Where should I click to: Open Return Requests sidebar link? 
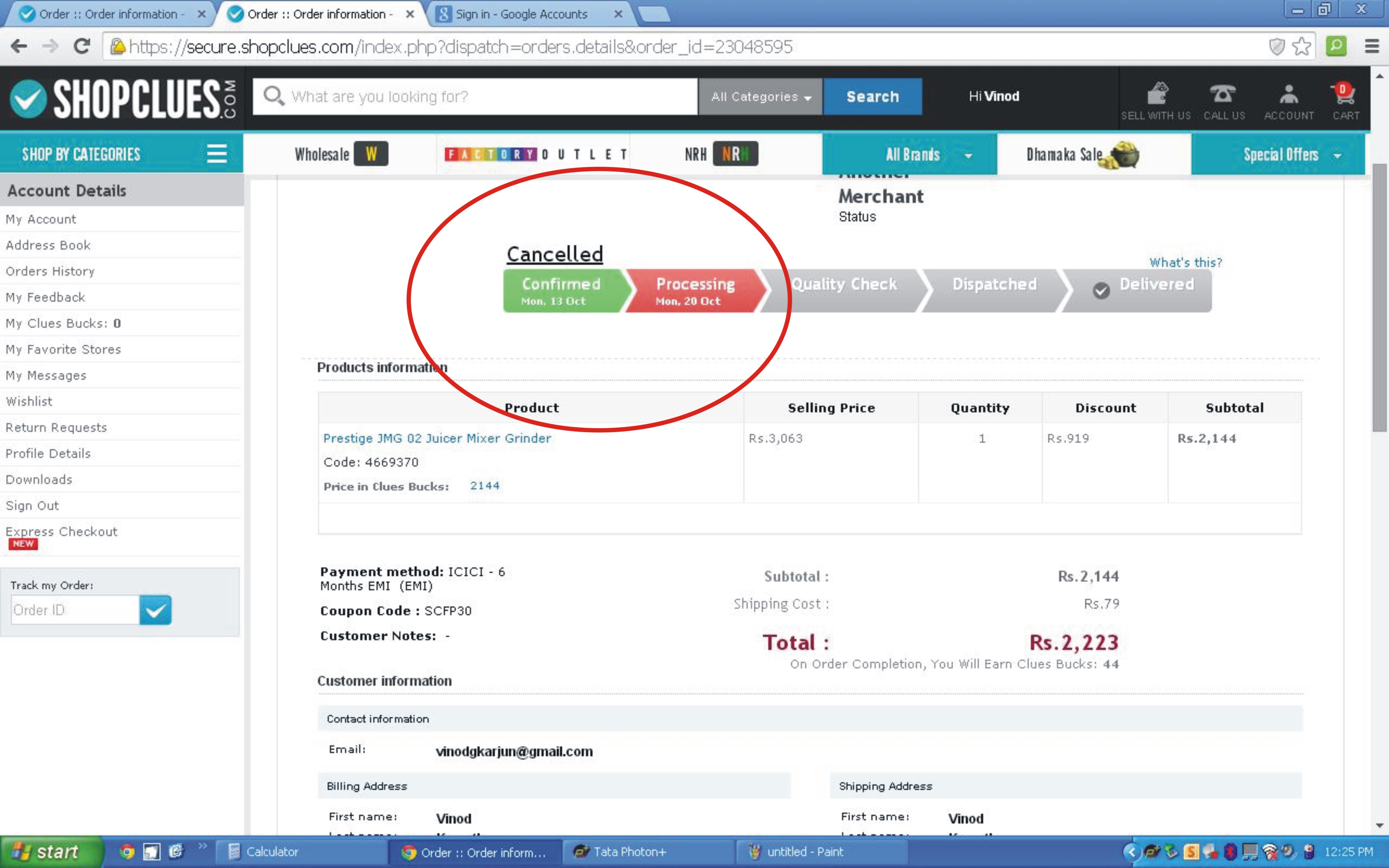coord(56,428)
